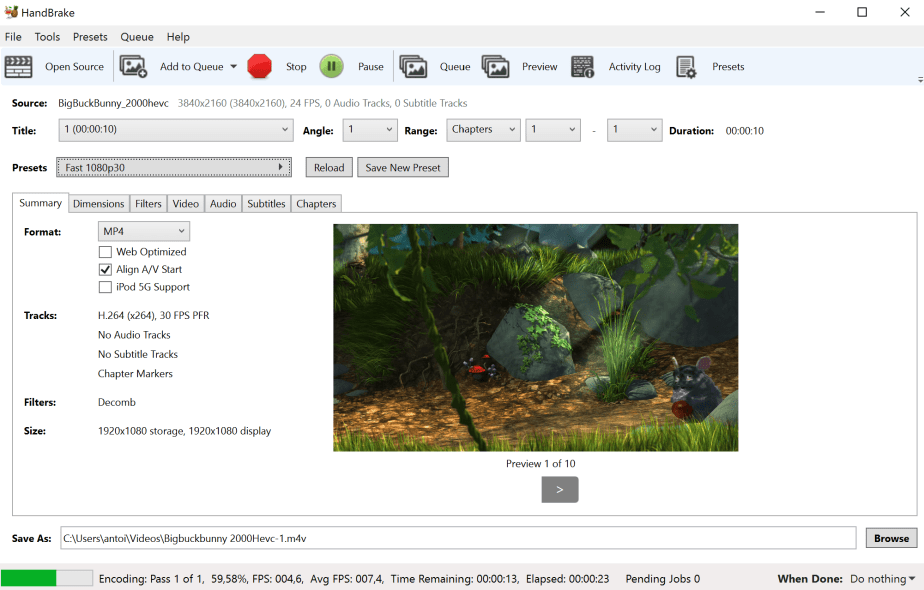This screenshot has width=924, height=590.
Task: Click the Save As file path field
Action: 458,538
